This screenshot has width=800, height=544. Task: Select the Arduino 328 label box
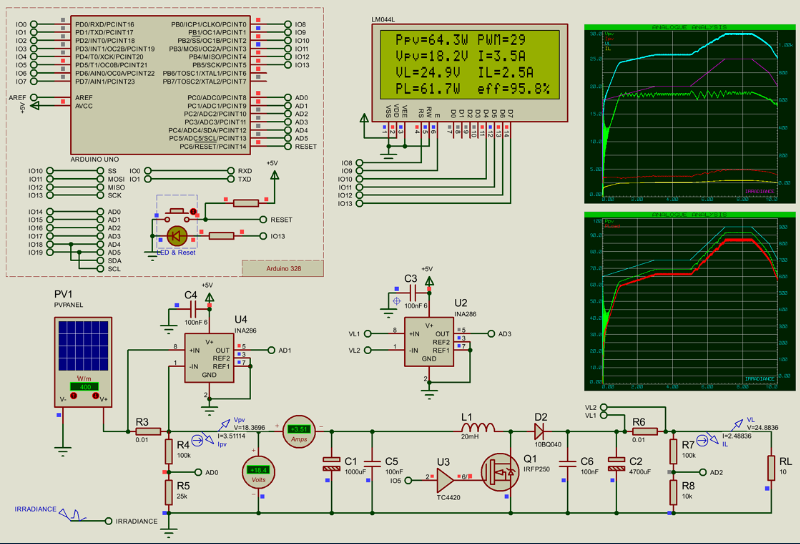[x=283, y=268]
